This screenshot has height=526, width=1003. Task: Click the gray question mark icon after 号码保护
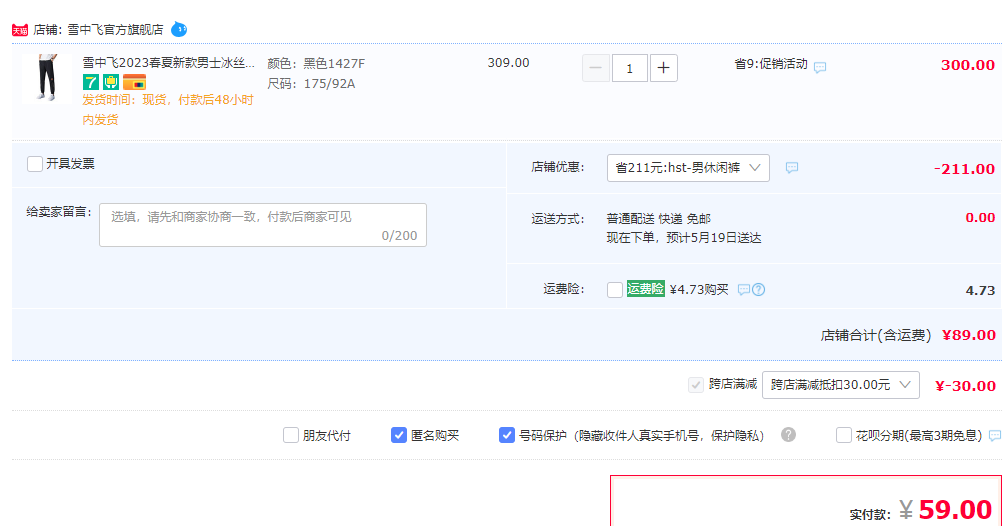(789, 435)
